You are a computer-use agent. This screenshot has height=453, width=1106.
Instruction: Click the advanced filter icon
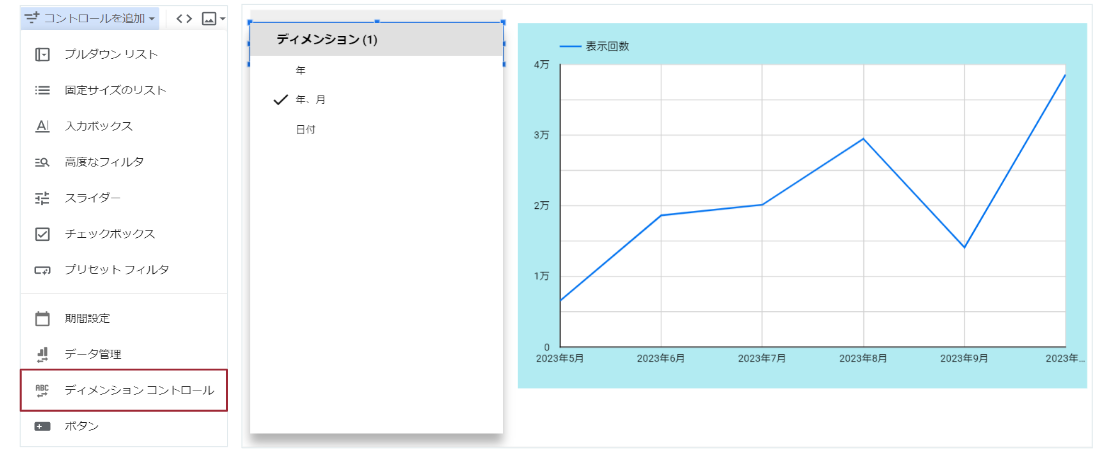(42, 162)
